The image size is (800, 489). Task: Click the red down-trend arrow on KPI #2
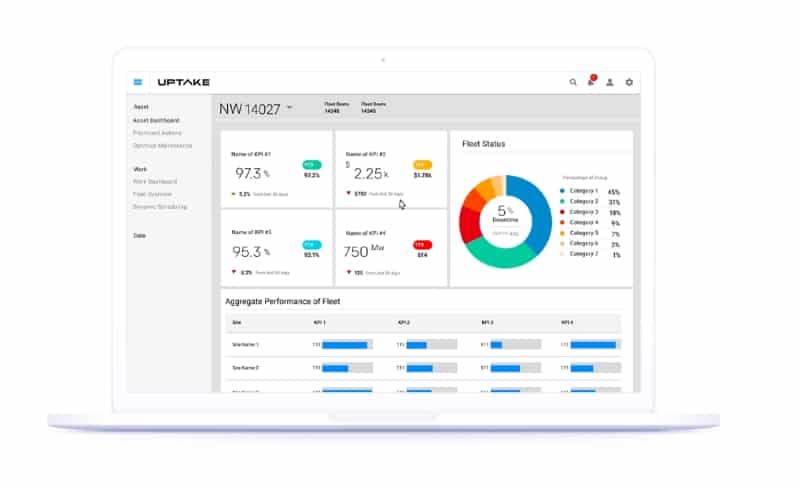349,193
